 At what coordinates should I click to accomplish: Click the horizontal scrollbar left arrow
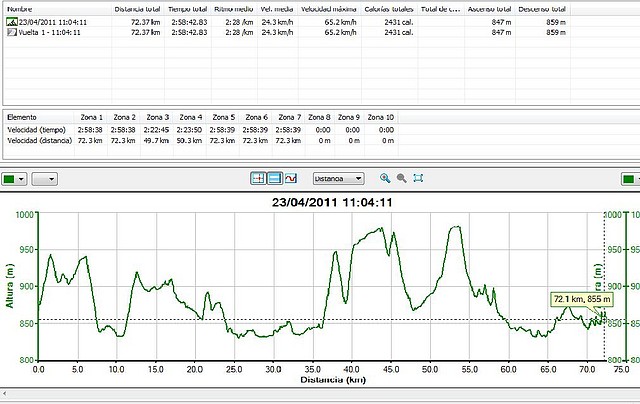4,394
